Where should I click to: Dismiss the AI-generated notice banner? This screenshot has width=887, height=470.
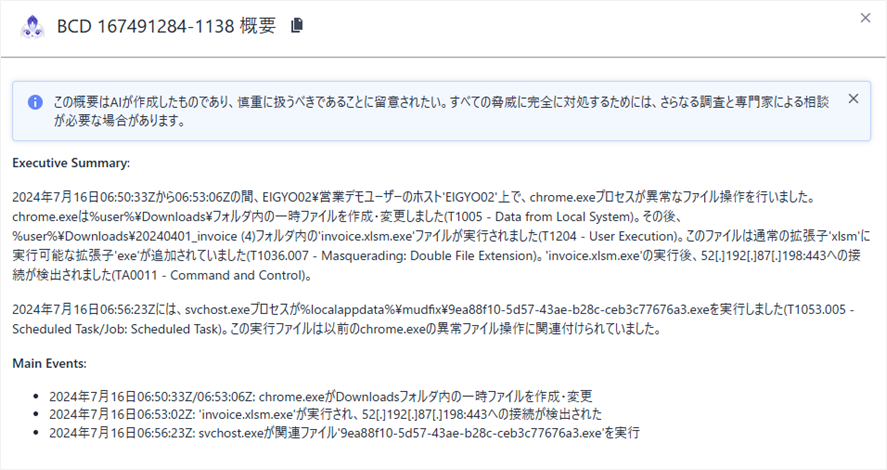coord(853,99)
